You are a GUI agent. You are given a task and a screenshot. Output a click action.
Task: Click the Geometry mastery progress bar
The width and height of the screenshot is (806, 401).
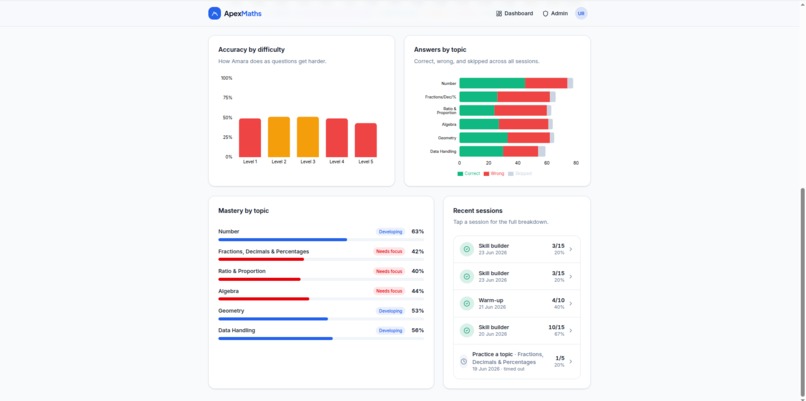pyautogui.click(x=321, y=319)
